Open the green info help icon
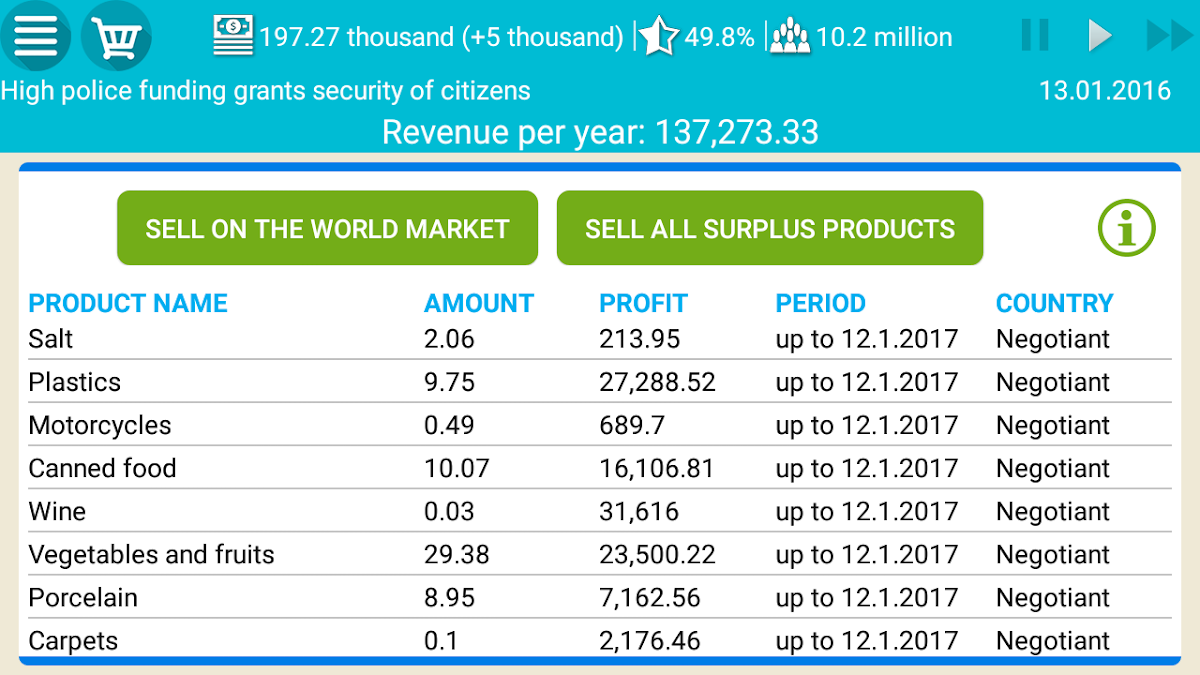1200x675 pixels. [1126, 229]
